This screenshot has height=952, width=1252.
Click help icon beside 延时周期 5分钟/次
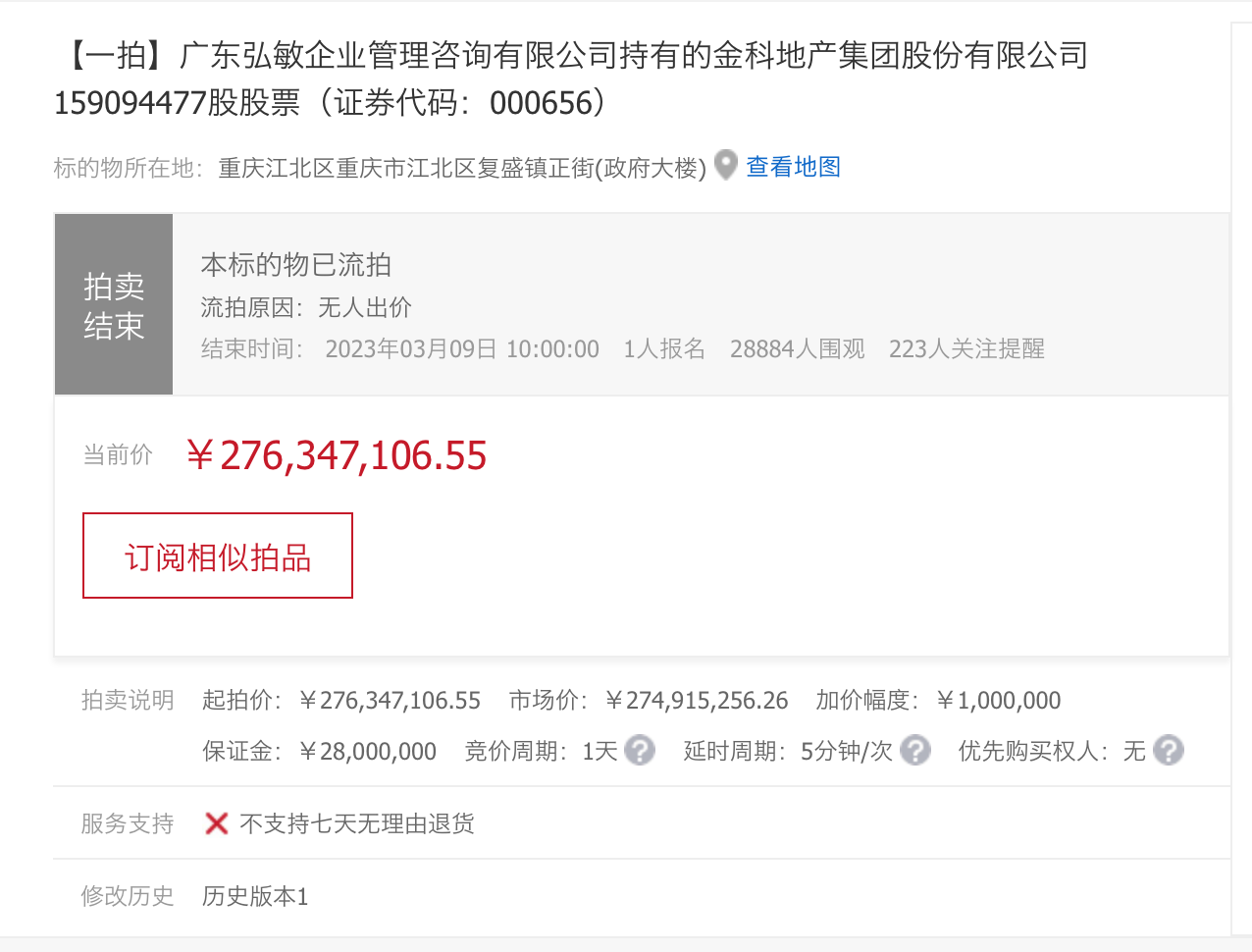914,751
